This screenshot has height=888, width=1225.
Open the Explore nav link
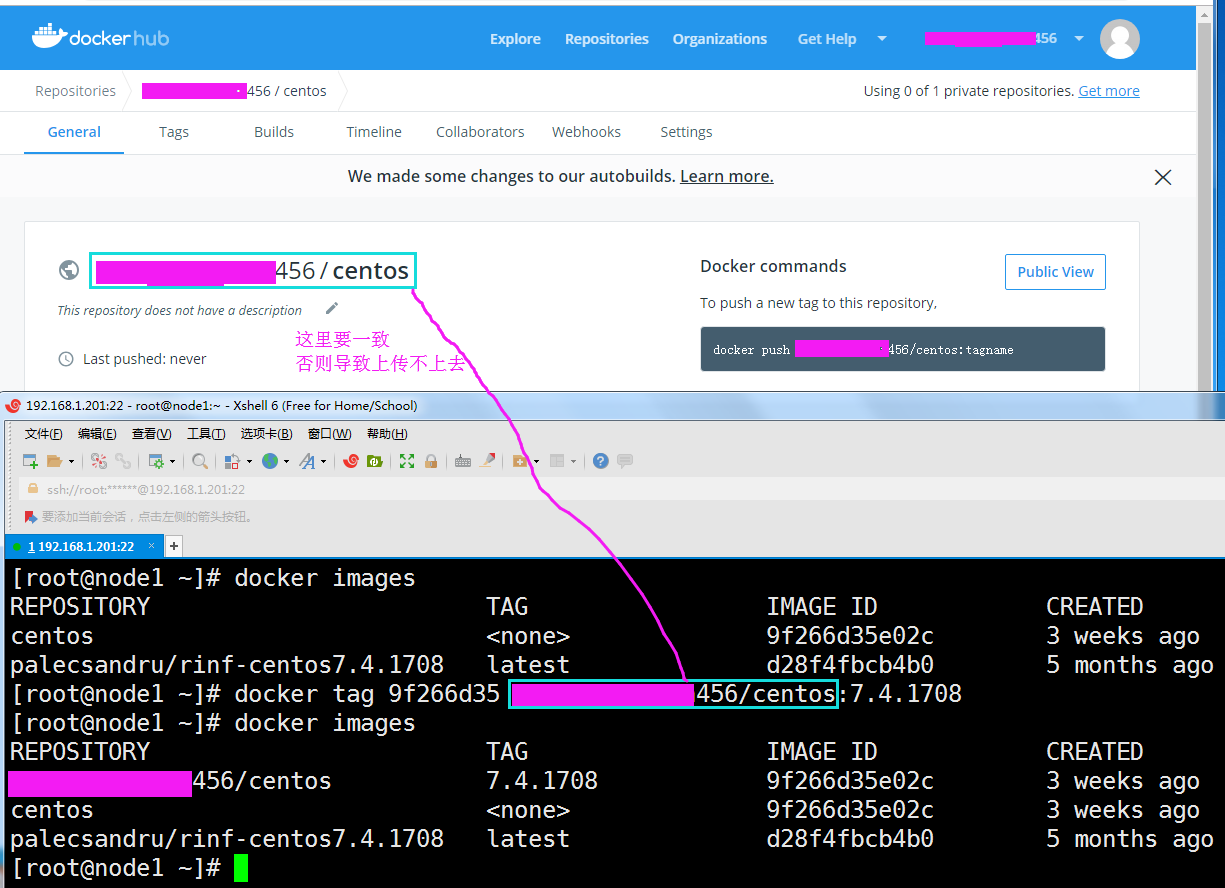click(x=515, y=39)
